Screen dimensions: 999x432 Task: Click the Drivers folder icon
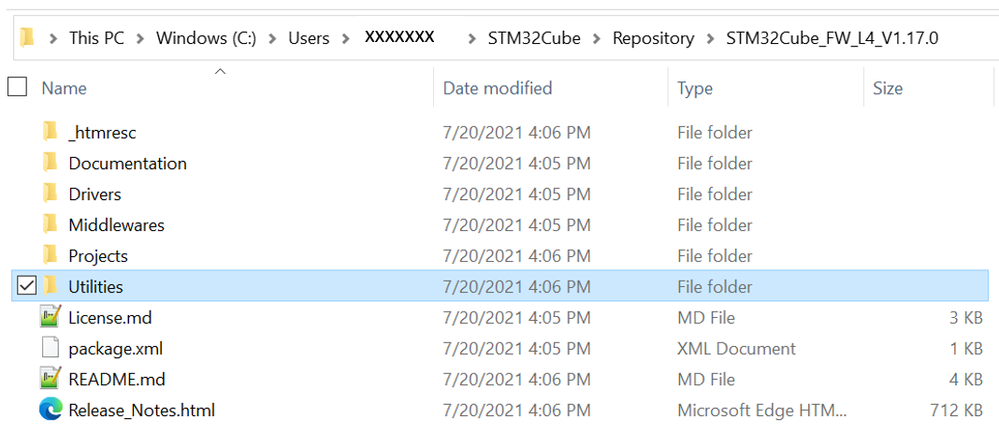[x=50, y=194]
